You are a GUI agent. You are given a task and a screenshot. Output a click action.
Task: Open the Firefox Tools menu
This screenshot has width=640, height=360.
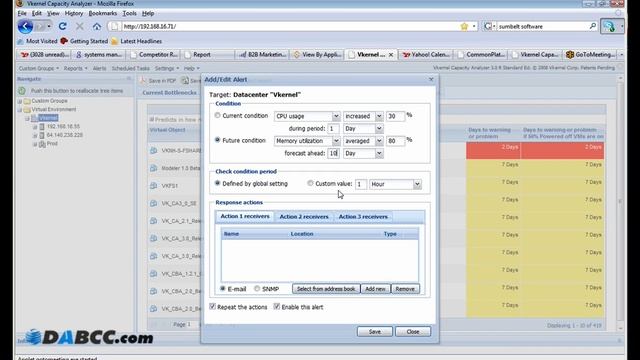[129, 13]
